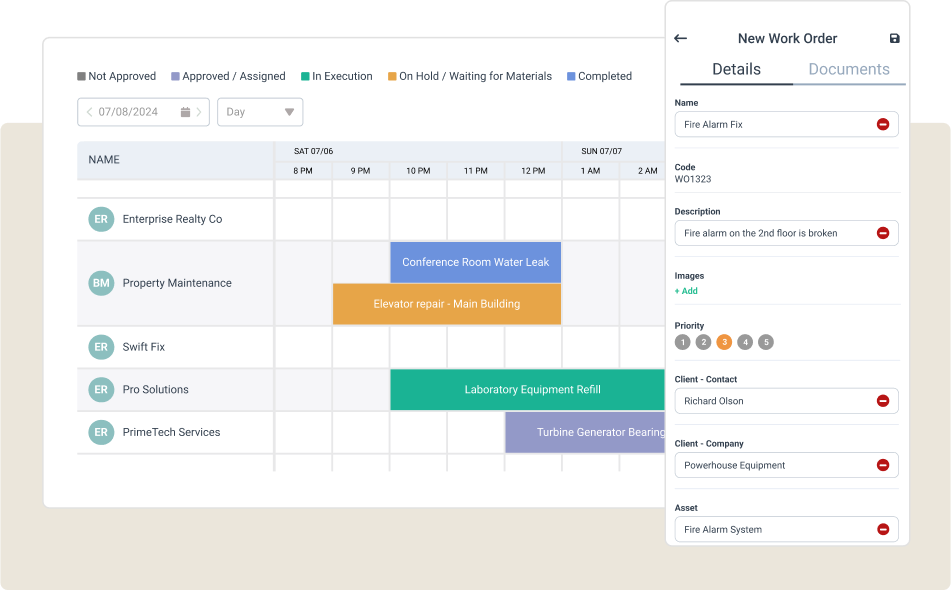This screenshot has height=590, width=951.
Task: Open the Elevator repair - Main Building task
Action: (x=446, y=304)
